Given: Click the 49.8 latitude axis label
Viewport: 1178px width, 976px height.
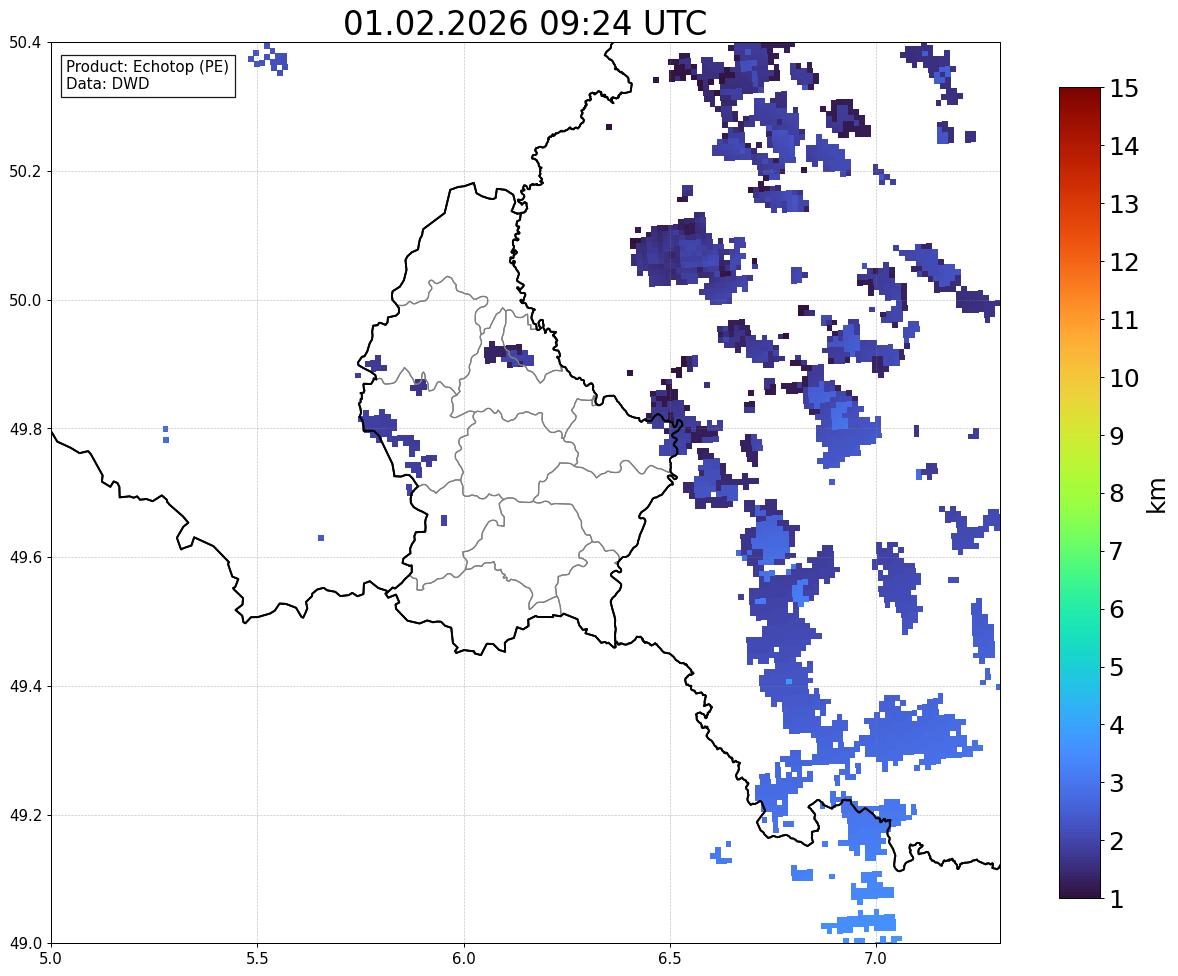Looking at the screenshot, I should pyautogui.click(x=25, y=429).
